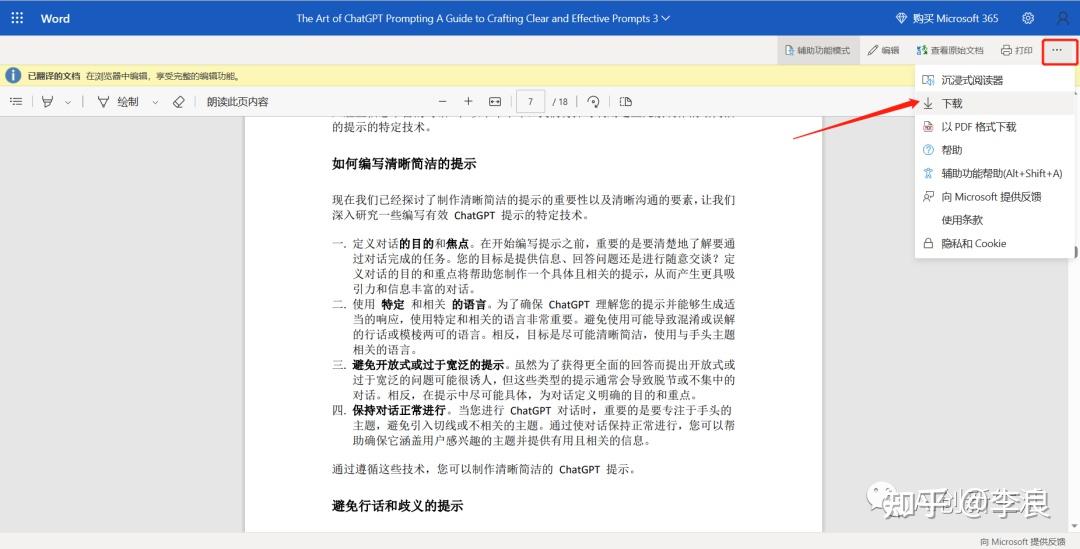
Task: Expand the document title dropdown chevron
Action: pos(665,19)
